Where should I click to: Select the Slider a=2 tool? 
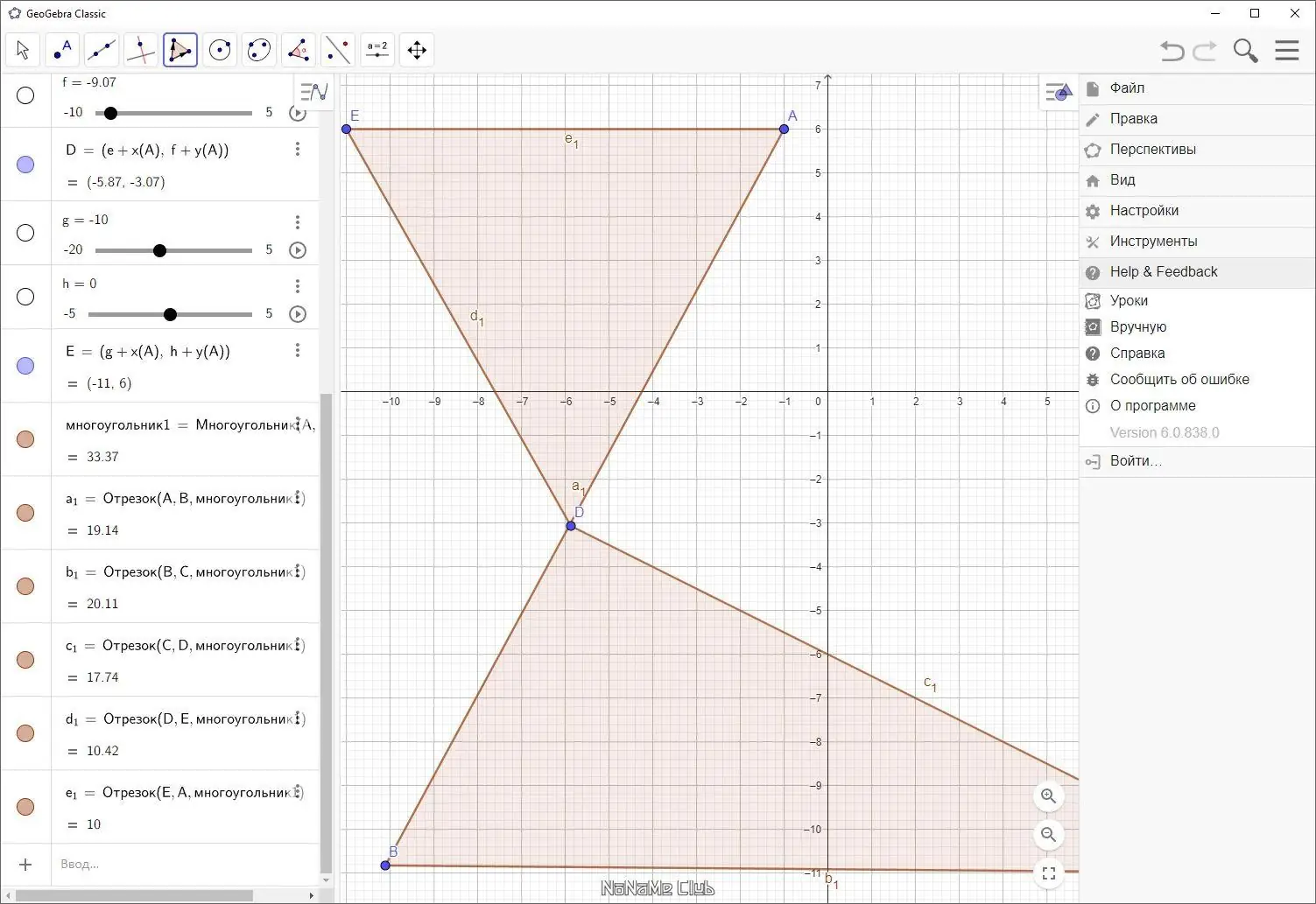[377, 50]
